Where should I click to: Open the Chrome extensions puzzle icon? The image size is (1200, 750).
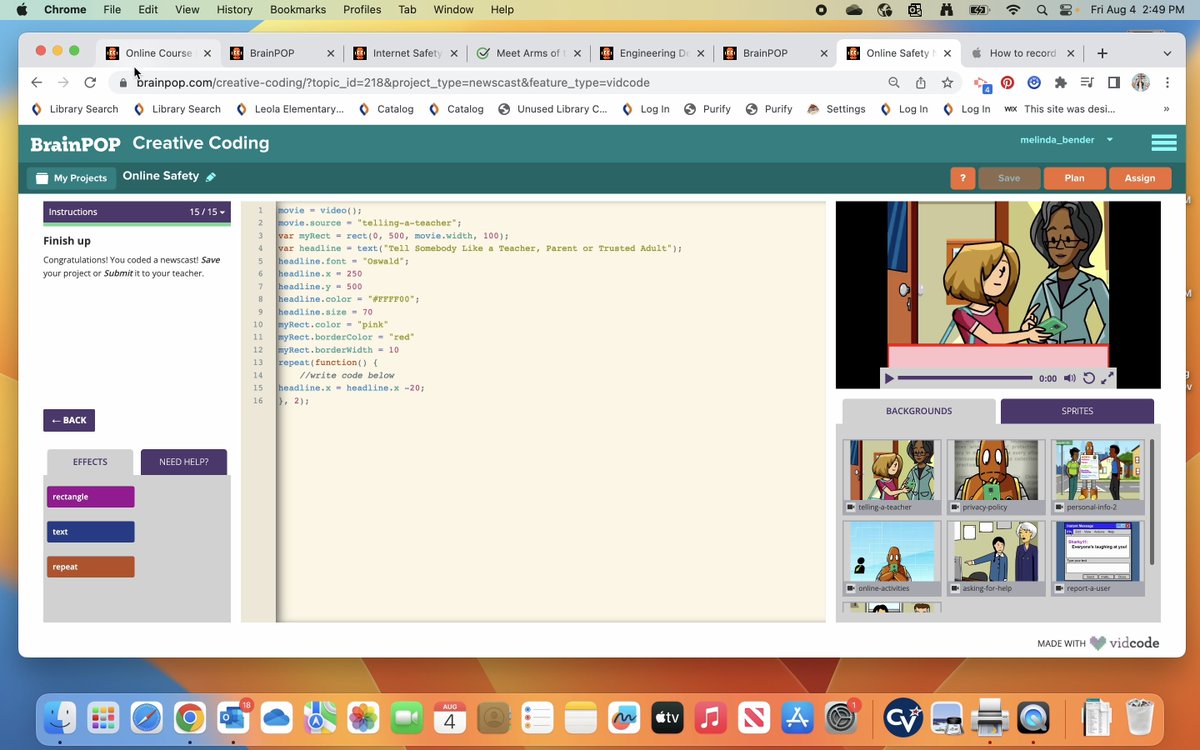pyautogui.click(x=1061, y=83)
